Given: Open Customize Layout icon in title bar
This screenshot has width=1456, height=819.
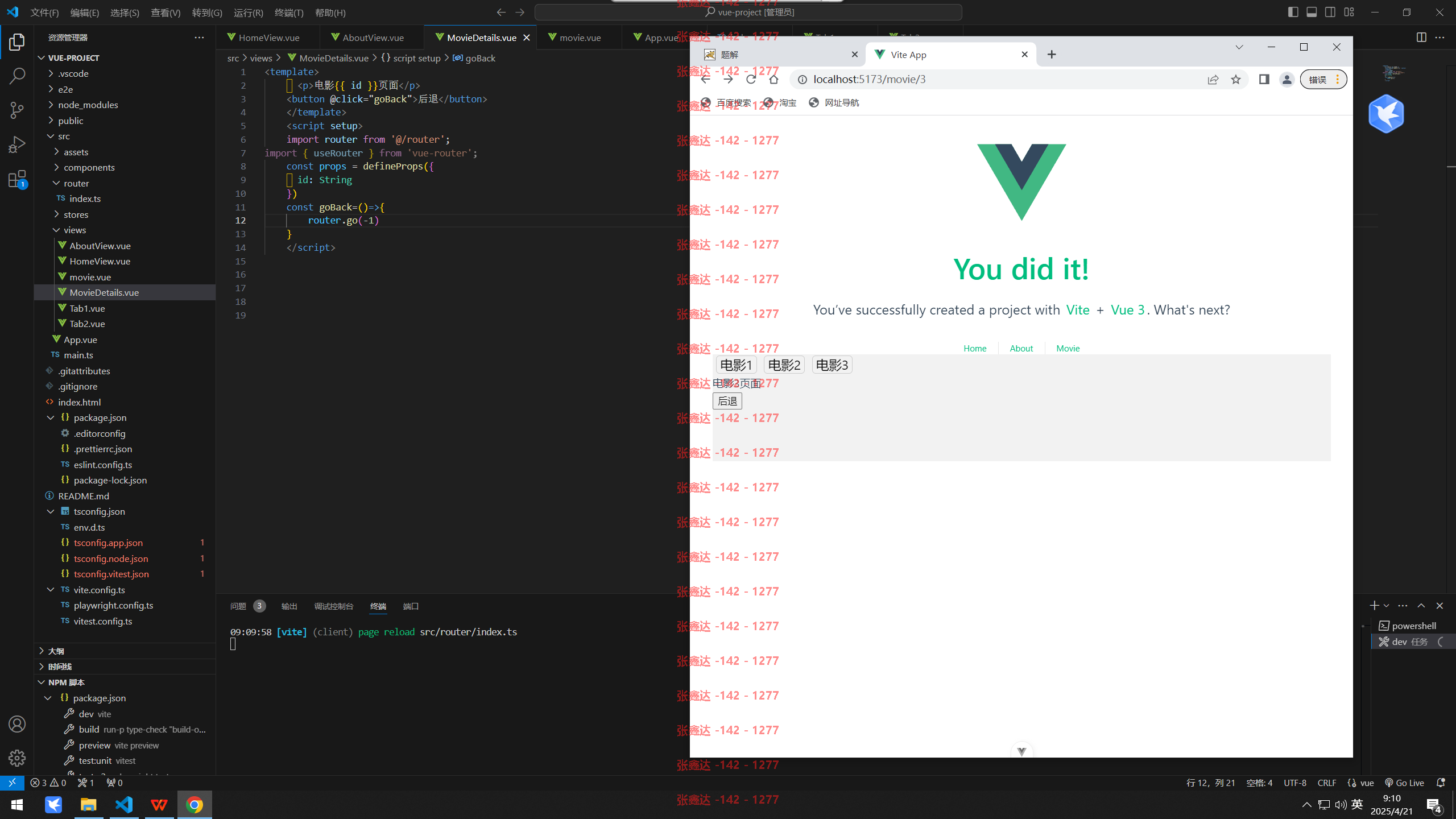Looking at the screenshot, I should click(x=1349, y=12).
